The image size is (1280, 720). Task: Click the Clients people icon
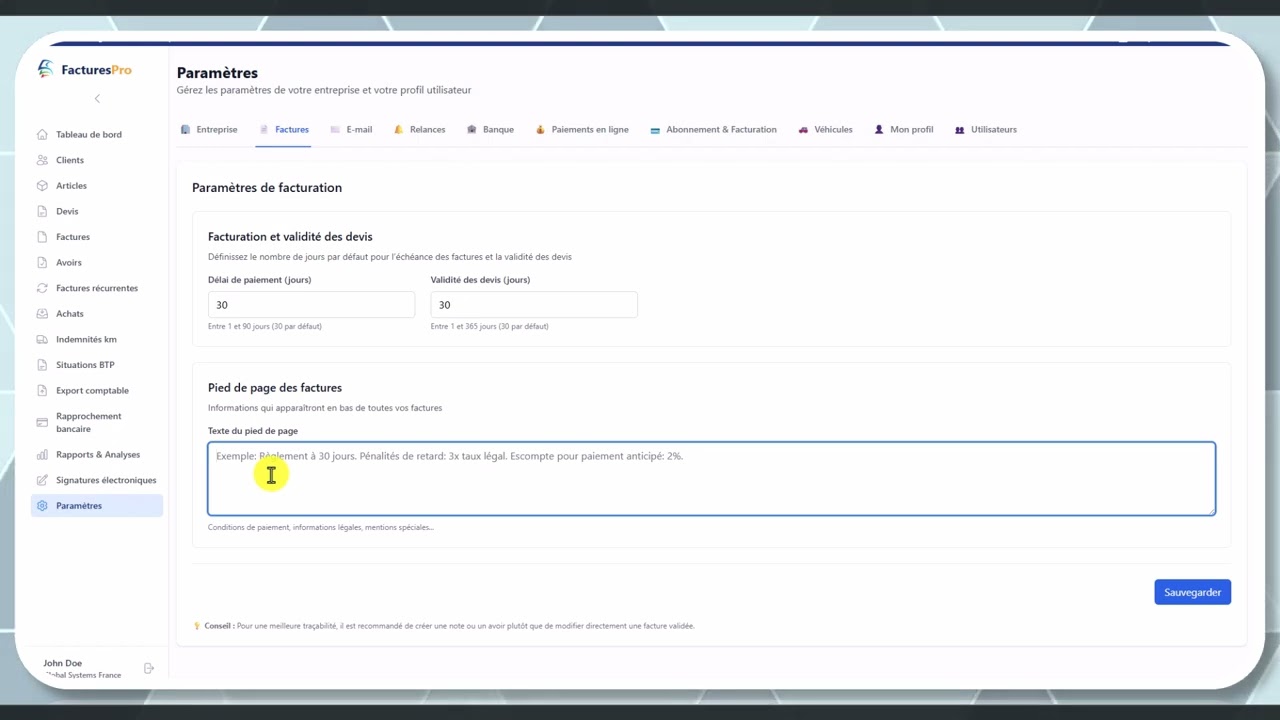[42, 160]
